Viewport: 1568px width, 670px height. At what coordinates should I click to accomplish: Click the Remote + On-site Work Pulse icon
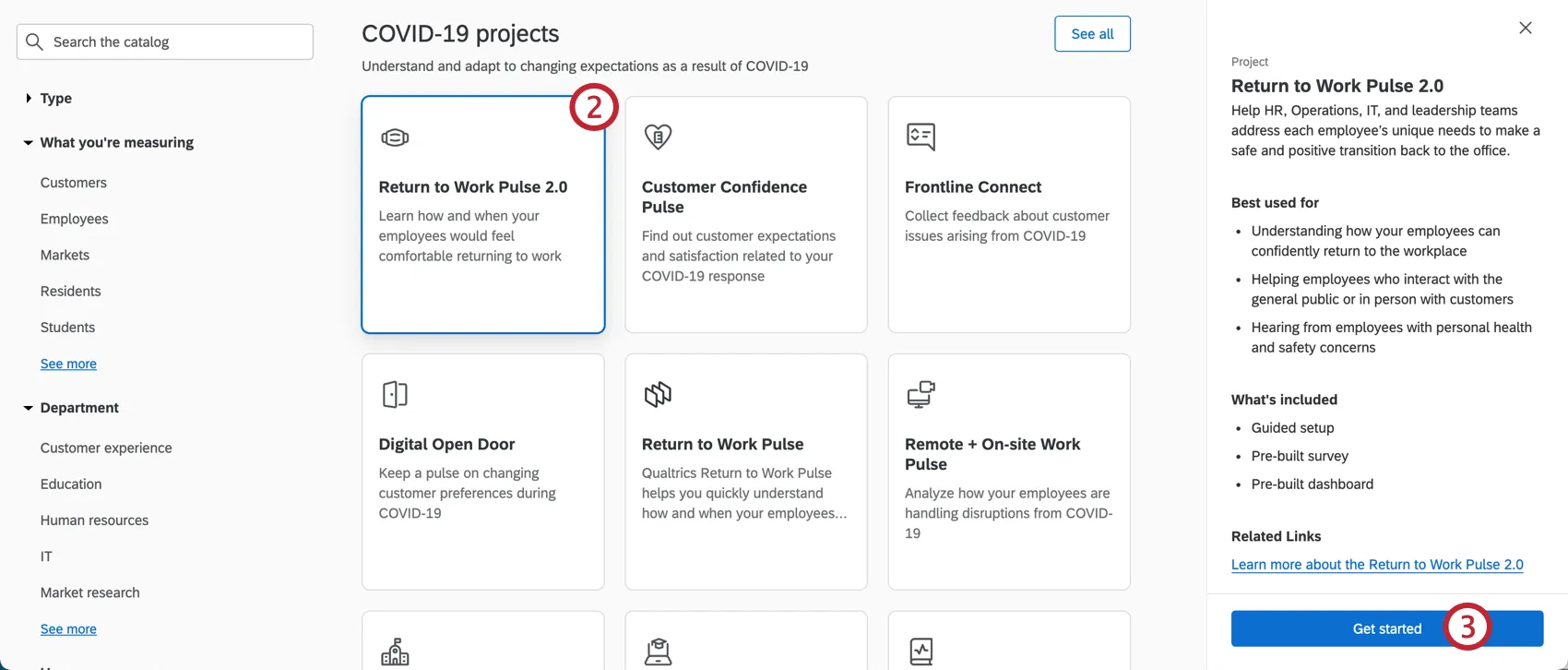pyautogui.click(x=921, y=394)
